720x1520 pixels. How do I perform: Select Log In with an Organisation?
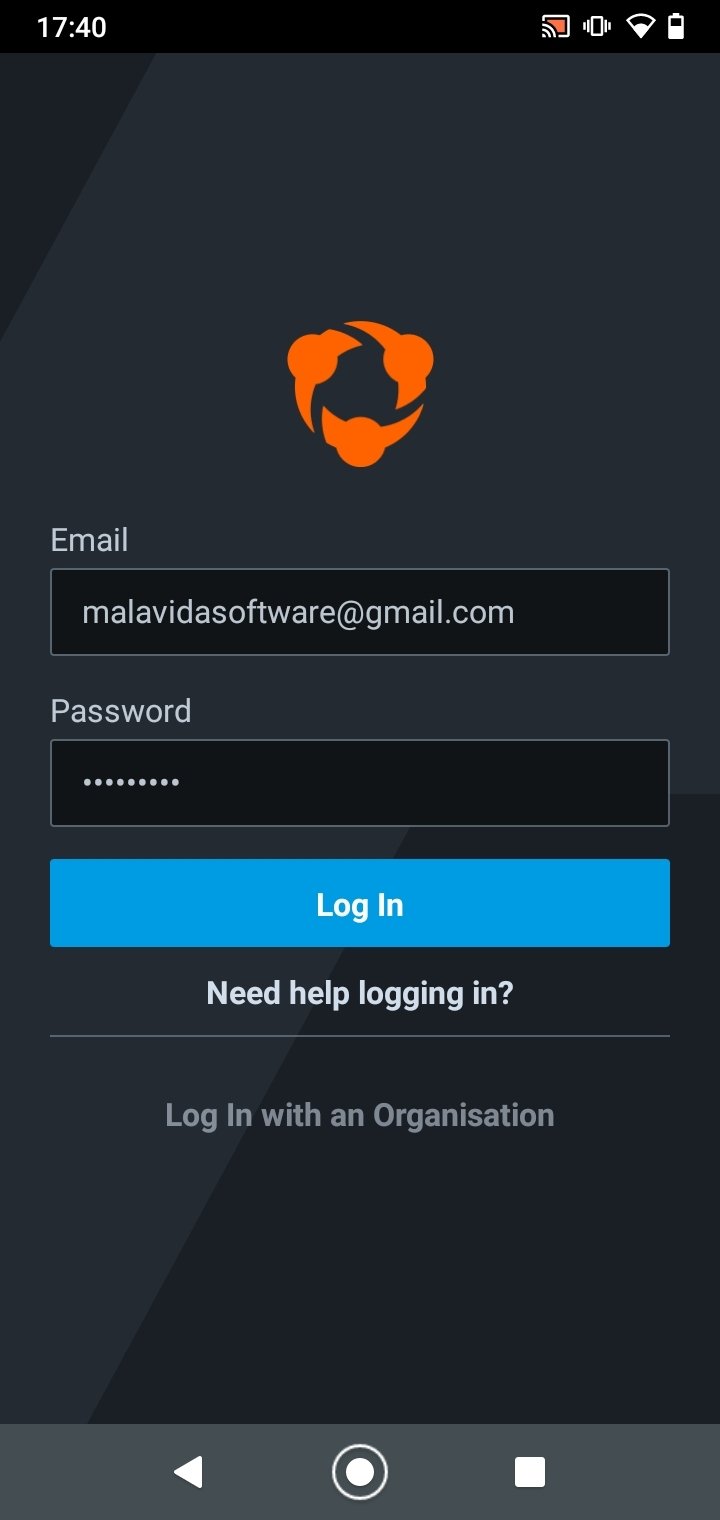click(x=360, y=1115)
